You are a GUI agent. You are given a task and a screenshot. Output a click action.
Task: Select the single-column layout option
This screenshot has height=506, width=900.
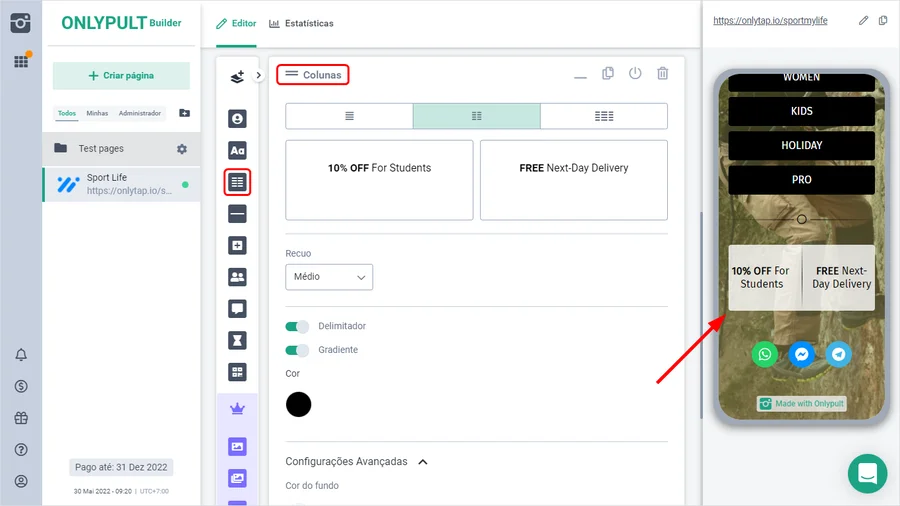[x=349, y=116]
